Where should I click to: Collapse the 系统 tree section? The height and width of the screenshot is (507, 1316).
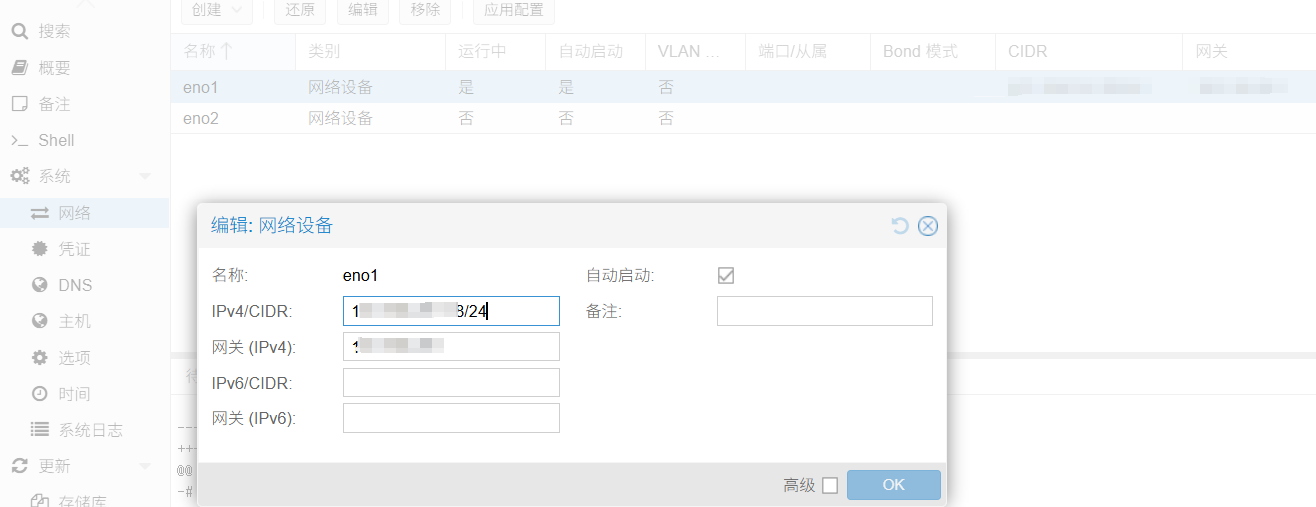(x=145, y=177)
